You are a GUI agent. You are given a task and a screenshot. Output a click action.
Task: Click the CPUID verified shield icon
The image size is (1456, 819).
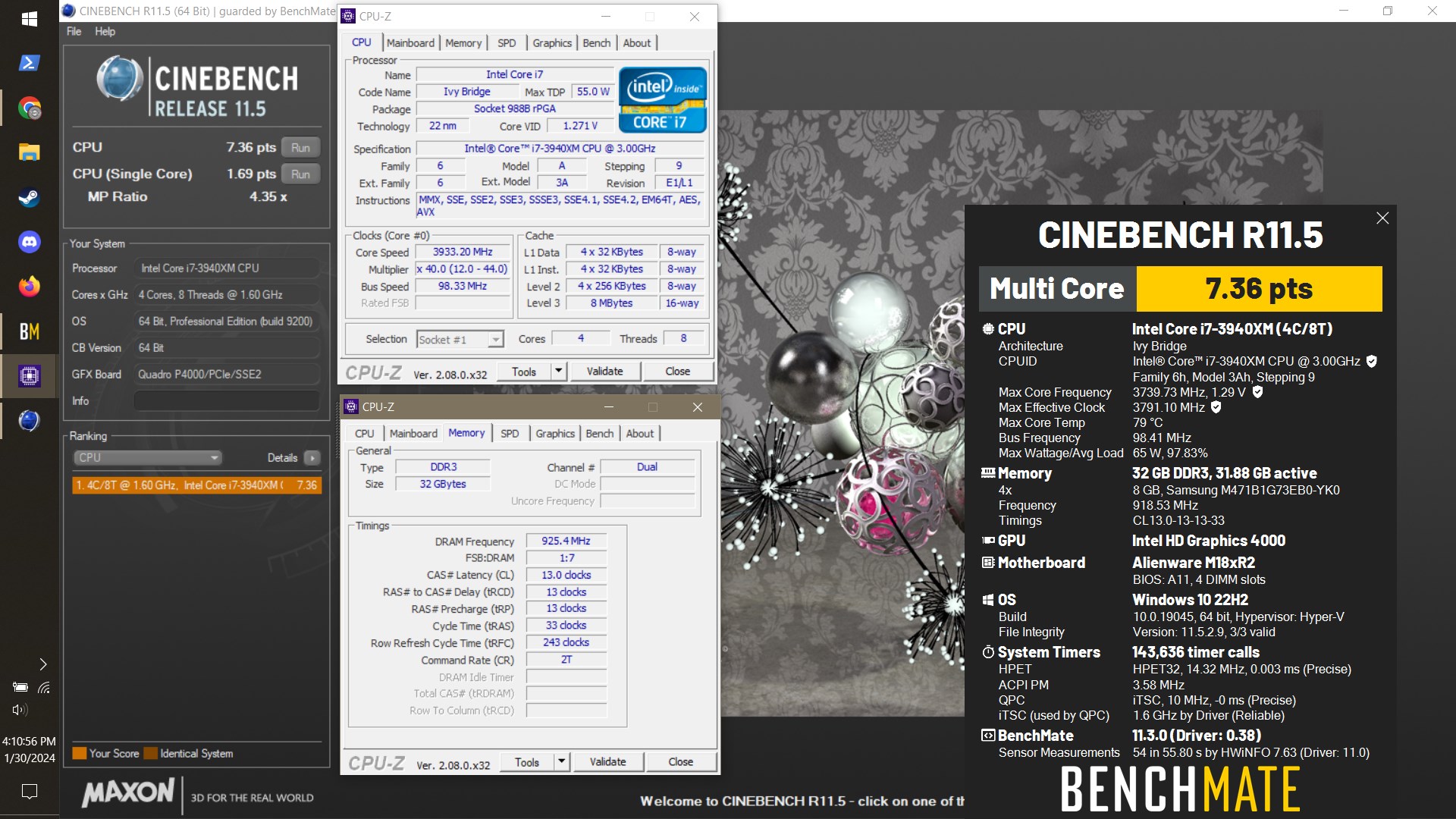tap(1371, 362)
